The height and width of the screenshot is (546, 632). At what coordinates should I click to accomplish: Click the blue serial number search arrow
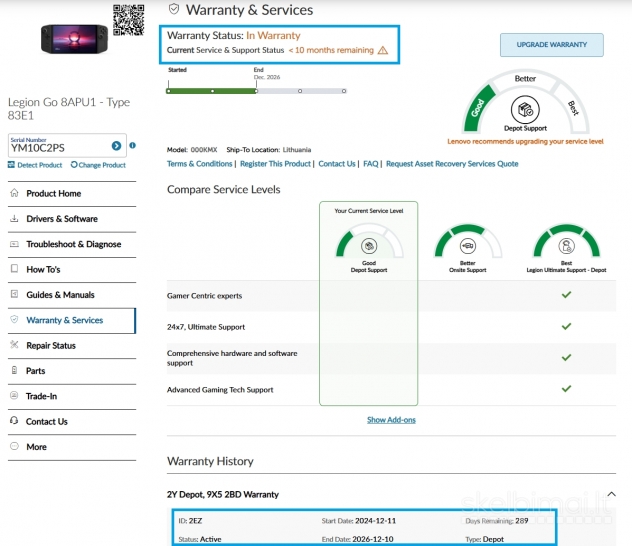(116, 146)
